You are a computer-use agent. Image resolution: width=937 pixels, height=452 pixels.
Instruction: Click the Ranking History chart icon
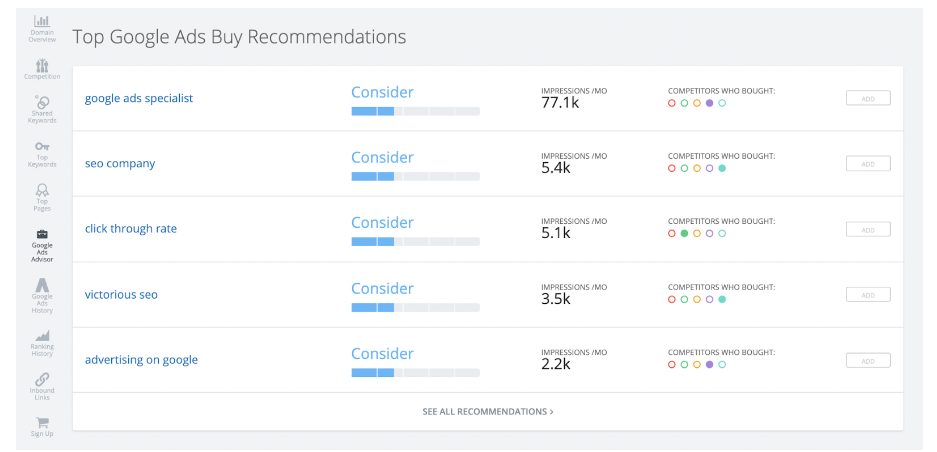(x=42, y=336)
